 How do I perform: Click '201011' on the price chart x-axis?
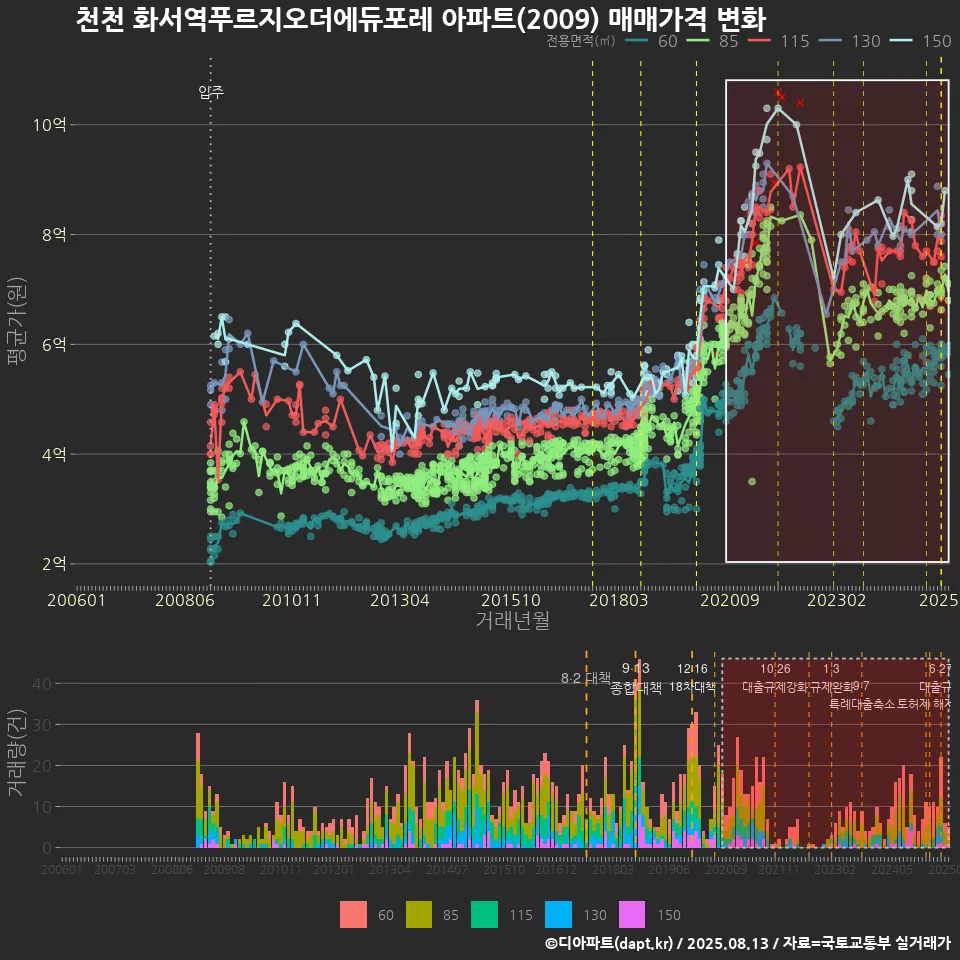(x=291, y=600)
